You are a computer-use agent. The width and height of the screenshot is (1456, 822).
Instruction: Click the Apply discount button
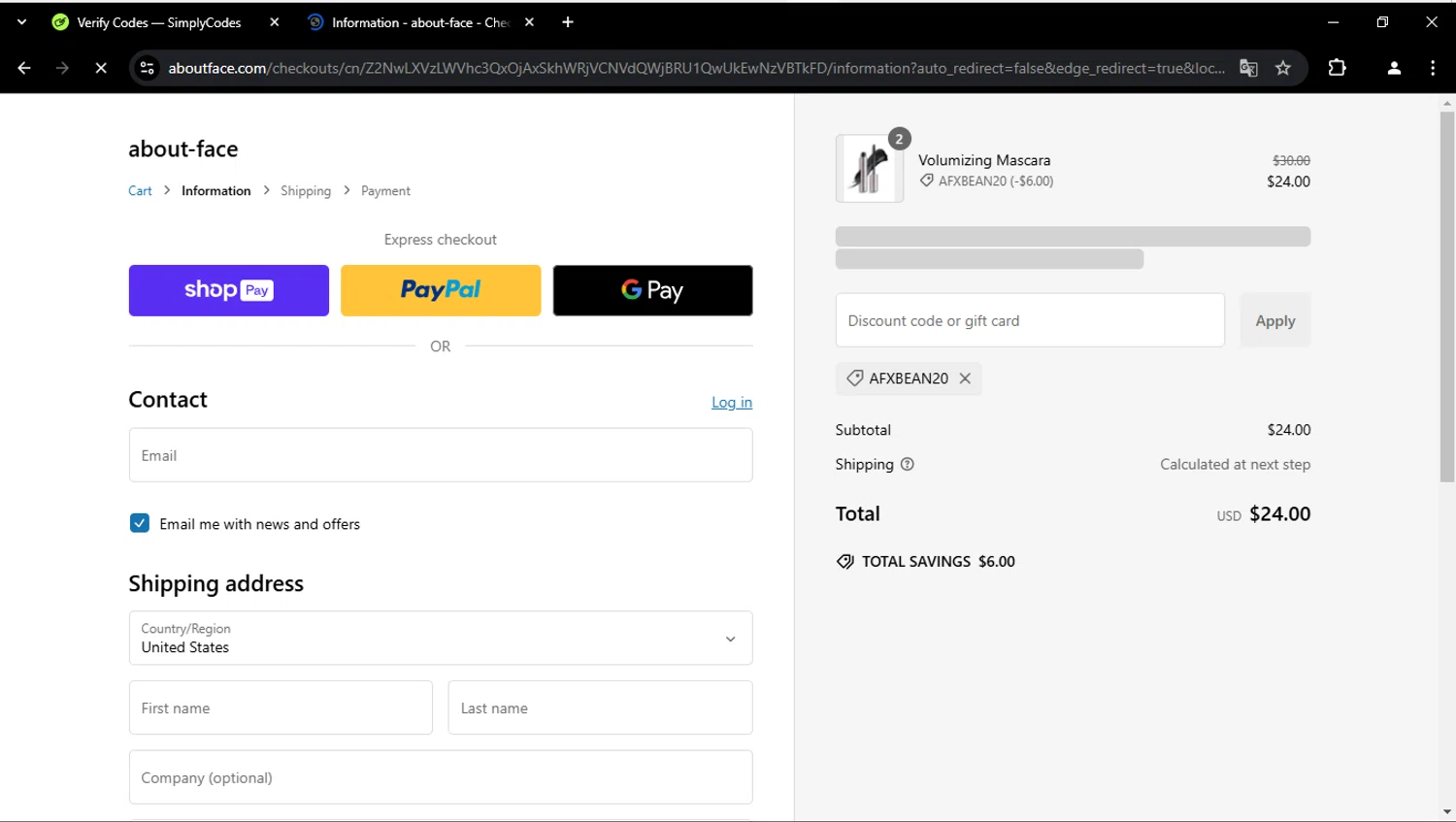(1275, 320)
